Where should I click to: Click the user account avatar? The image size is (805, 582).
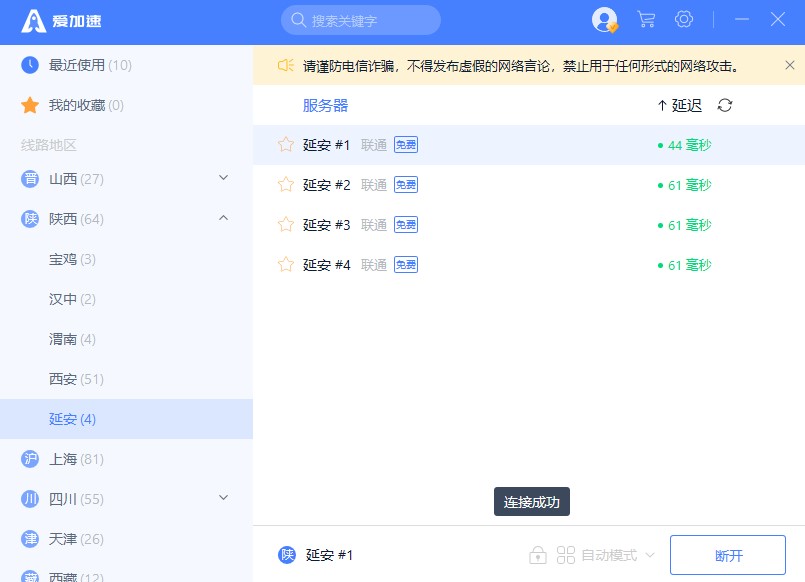pyautogui.click(x=604, y=20)
